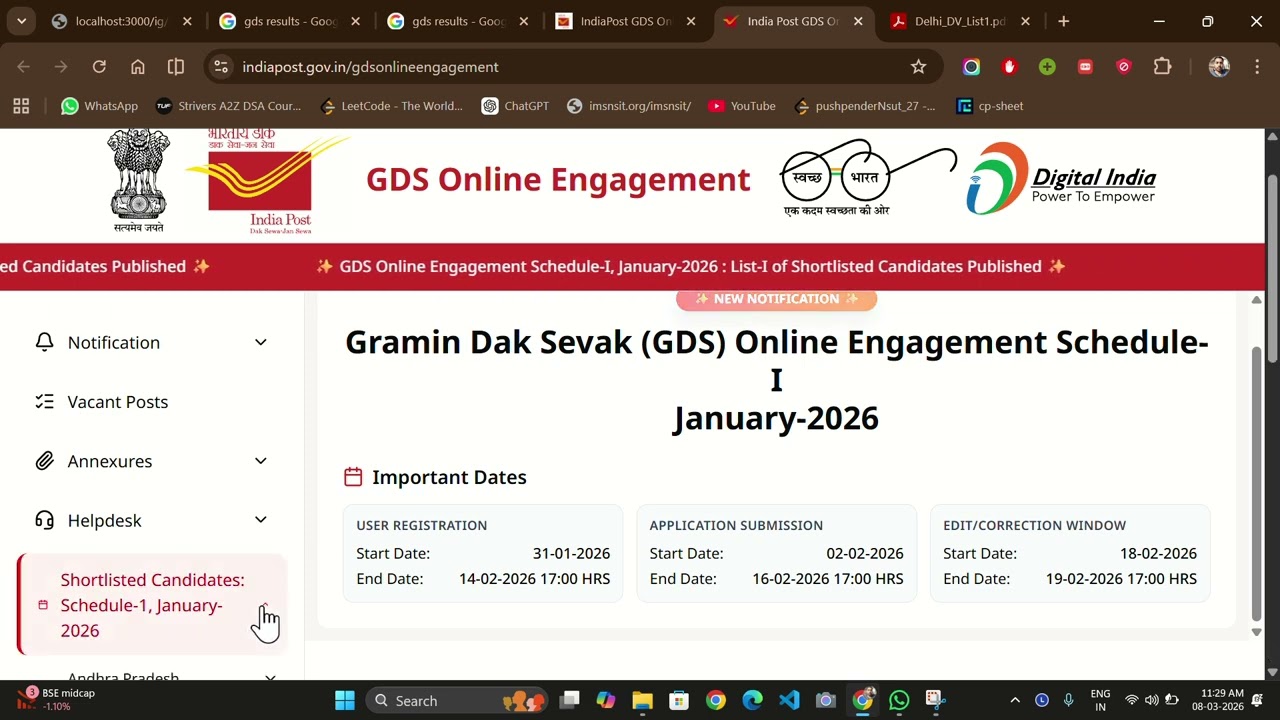Go back to previous page
The image size is (1280, 720).
(x=24, y=67)
